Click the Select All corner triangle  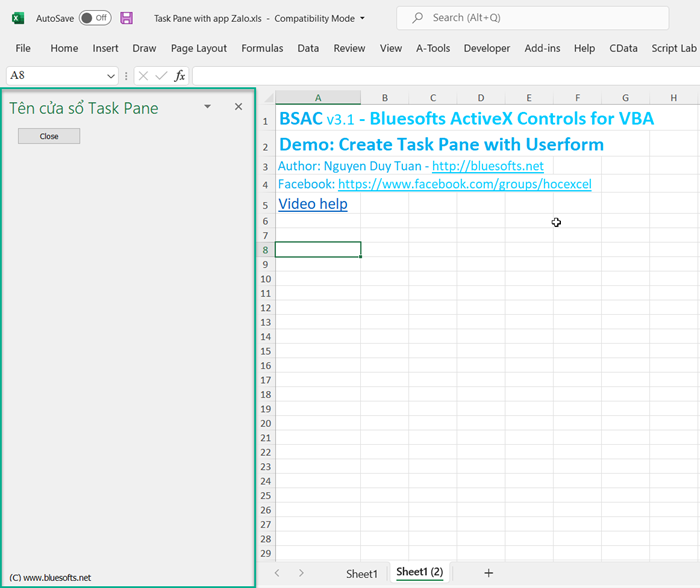click(269, 98)
